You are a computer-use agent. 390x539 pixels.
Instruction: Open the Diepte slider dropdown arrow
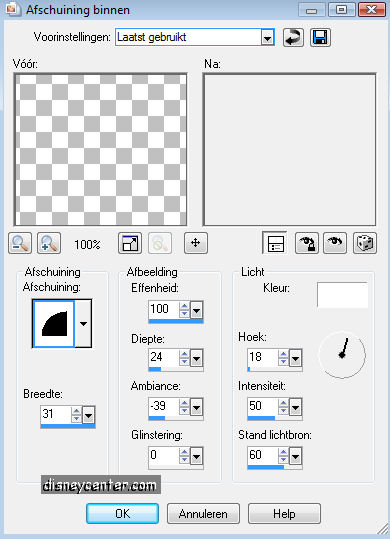click(197, 359)
